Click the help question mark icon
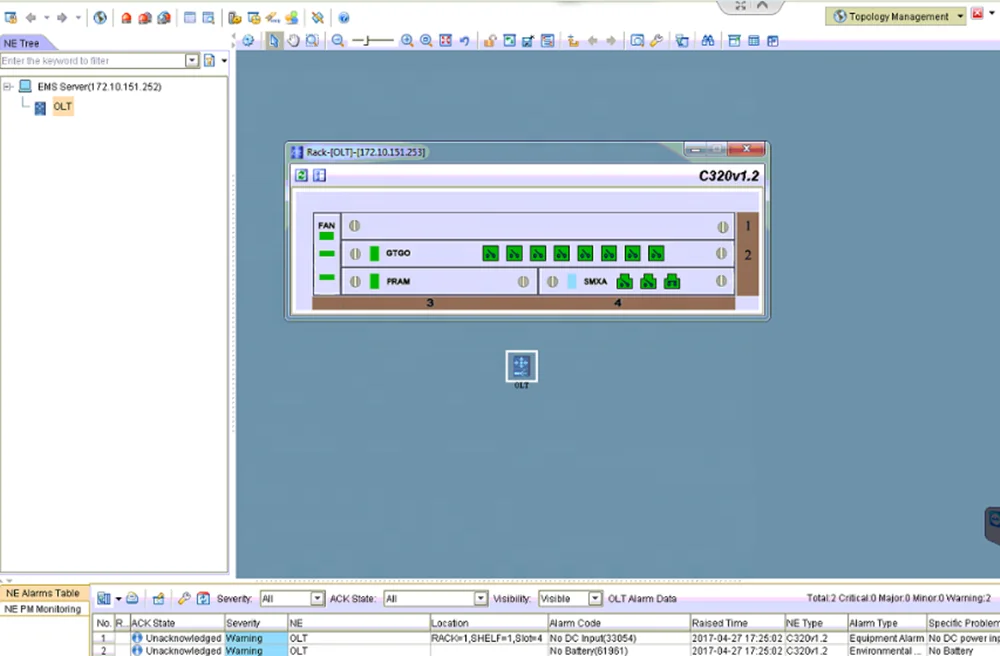This screenshot has width=1000, height=656. 344,18
